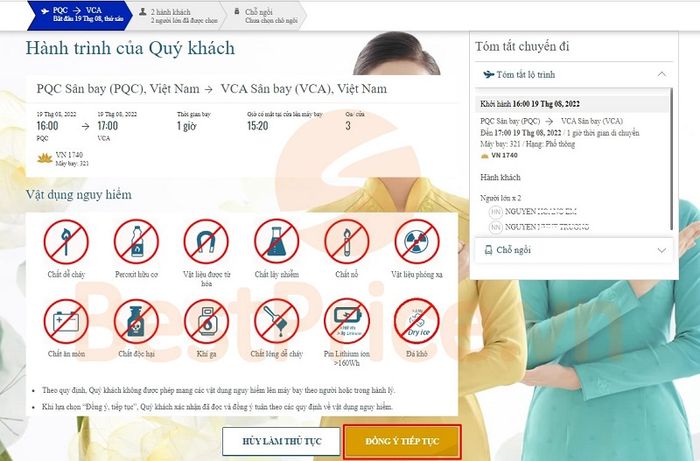Image resolution: width=700 pixels, height=461 pixels.
Task: Click the trip summary panel scrollbar
Action: [671, 159]
